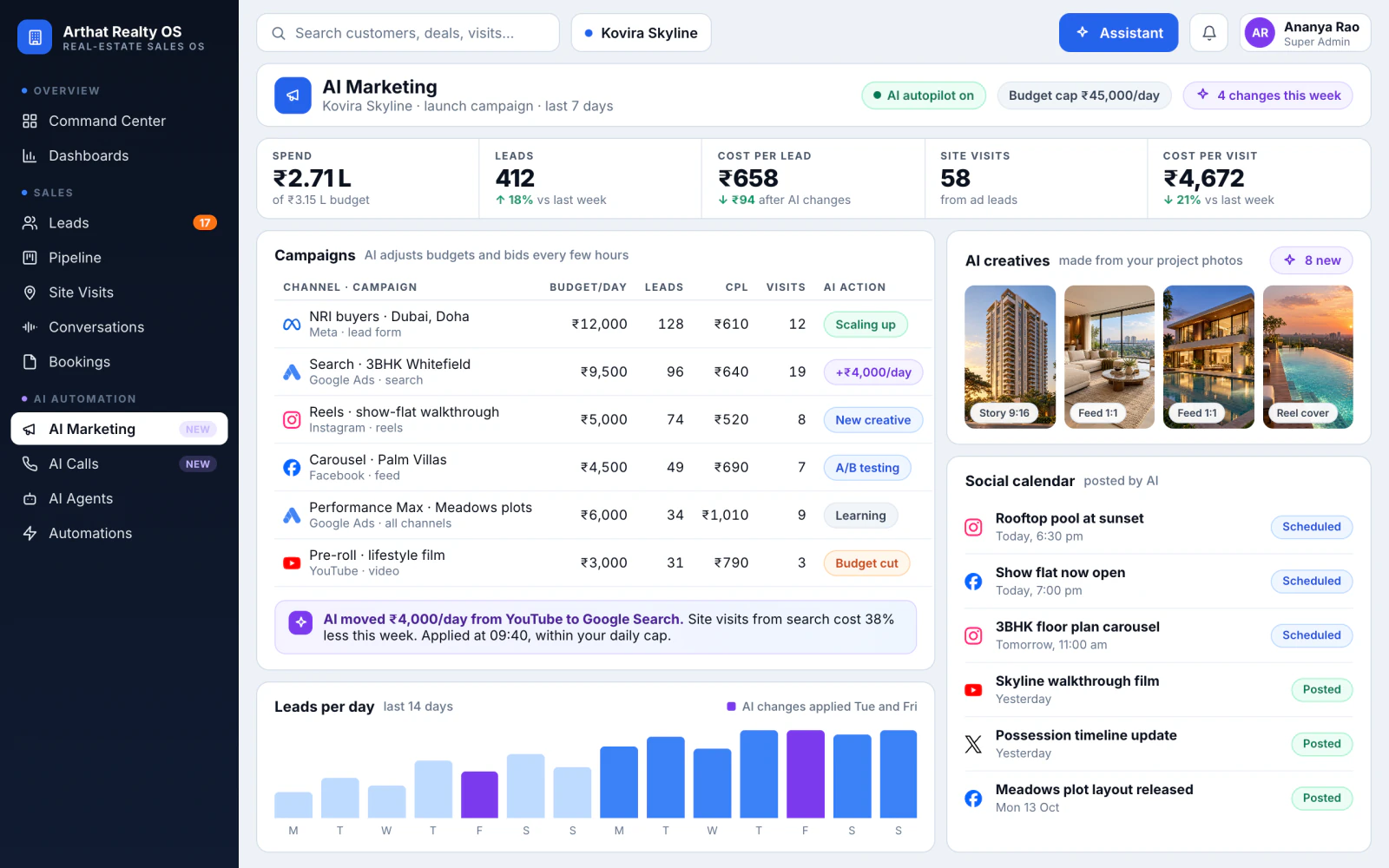1389x868 pixels.
Task: Select AI Calls in the sidebar
Action: tap(119, 464)
